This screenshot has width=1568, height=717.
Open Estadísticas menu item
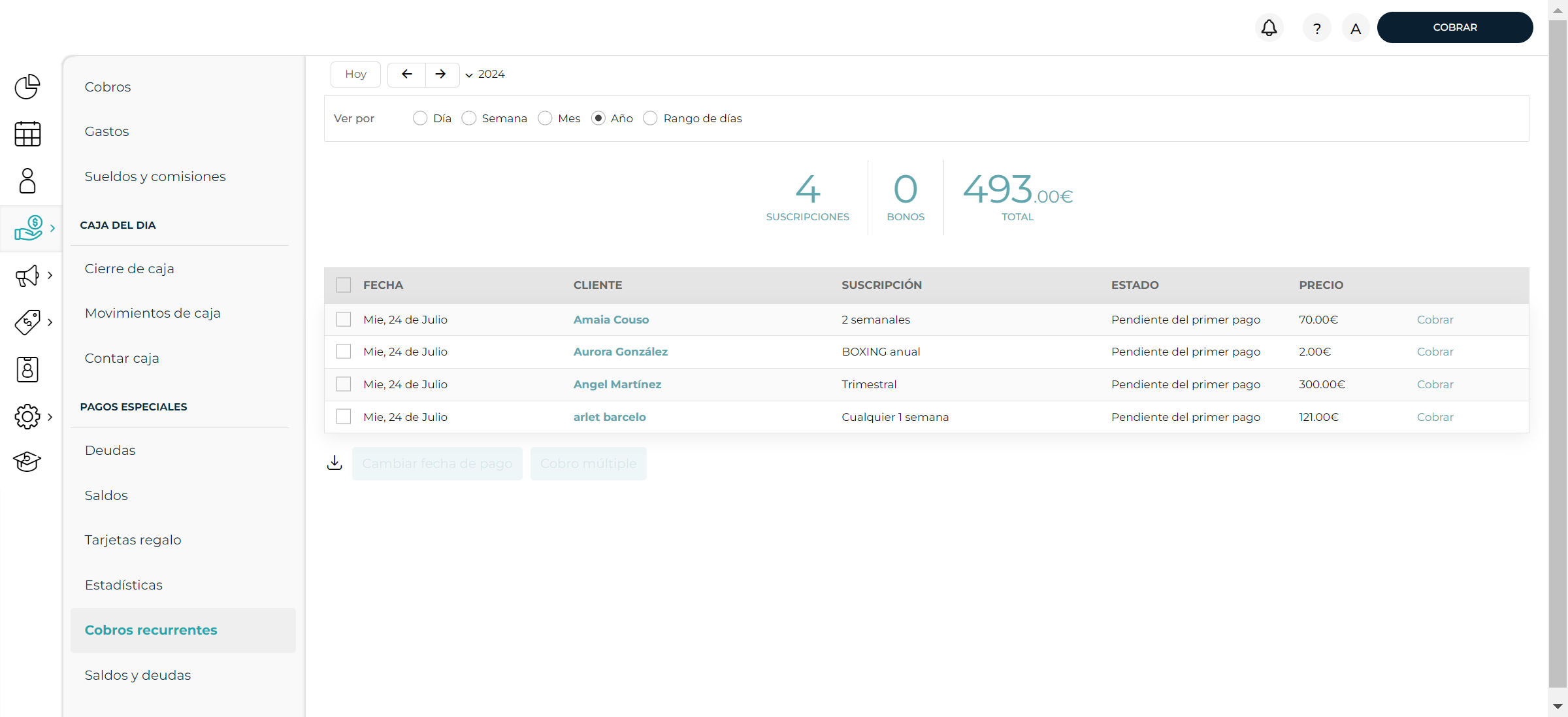coord(124,585)
